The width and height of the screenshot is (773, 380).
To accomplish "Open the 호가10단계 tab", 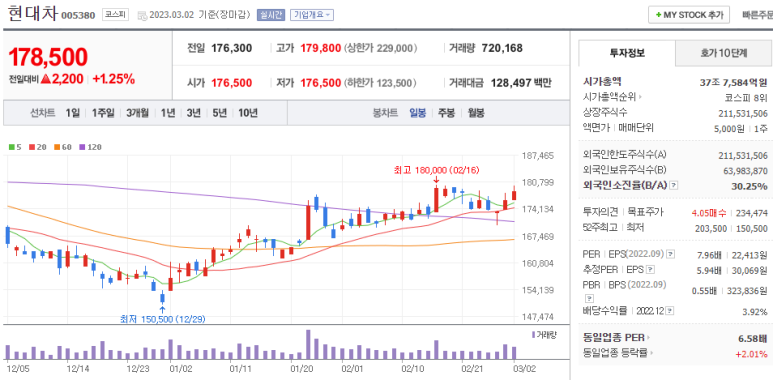I will (x=724, y=53).
